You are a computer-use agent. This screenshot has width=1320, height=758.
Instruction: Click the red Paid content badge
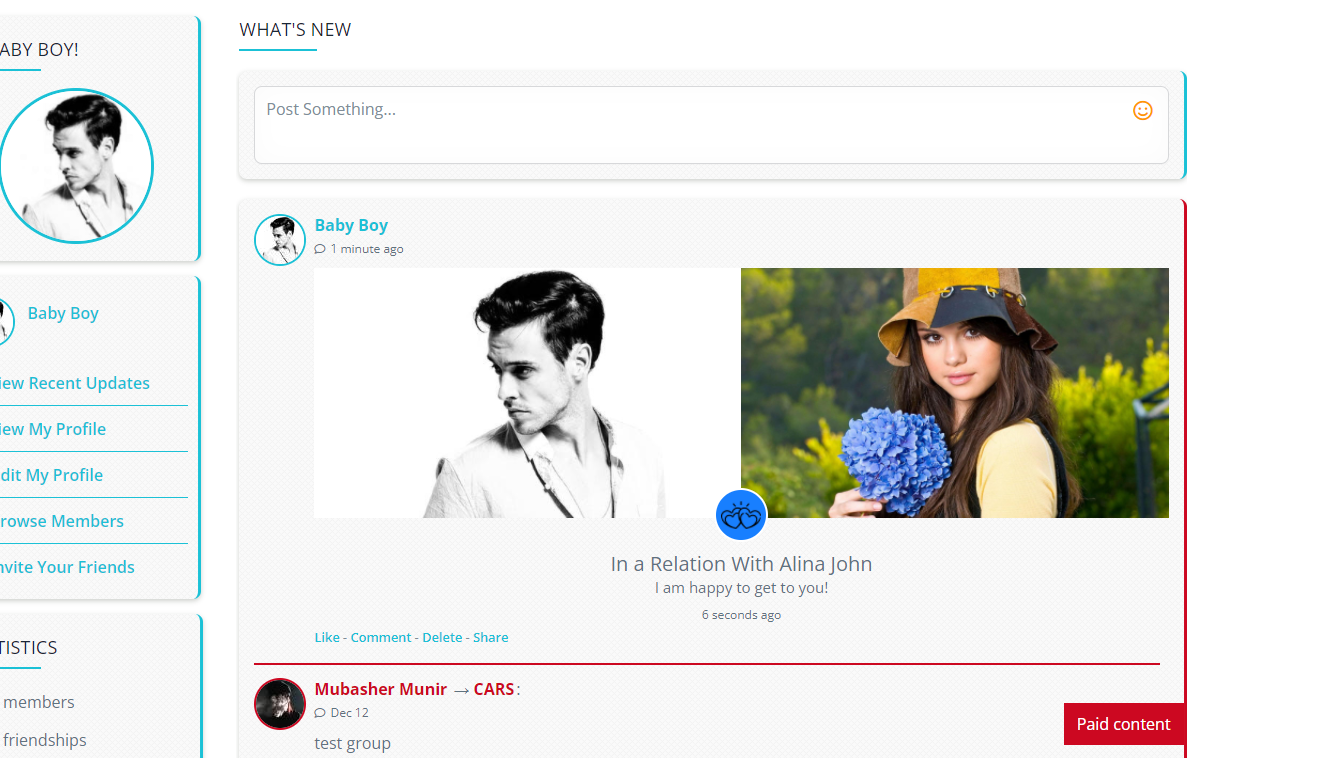(x=1123, y=724)
